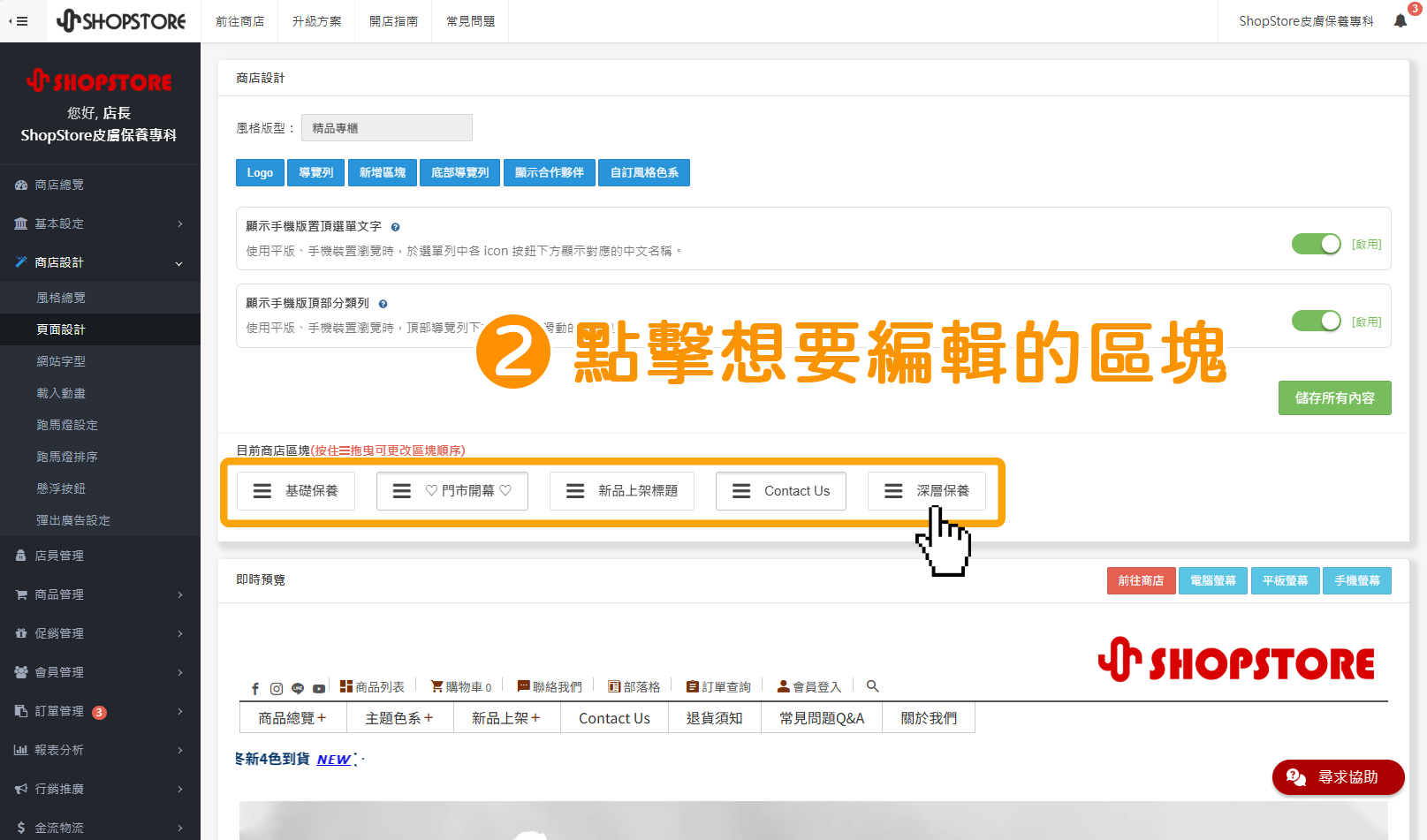Switch preview to 手機螢幕
The width and height of the screenshot is (1427, 840).
tap(1356, 580)
